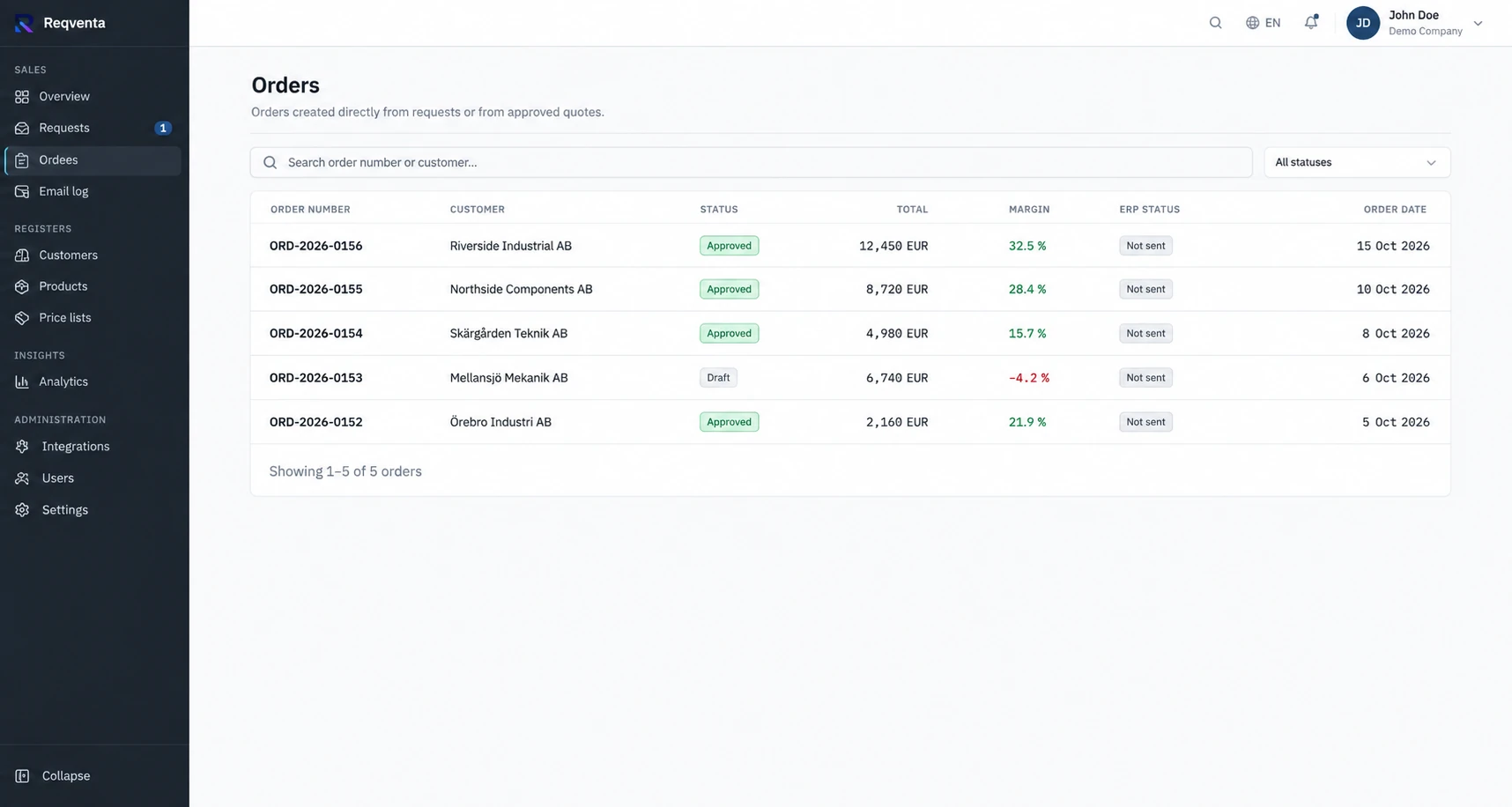Open order ORD-2026-0156
This screenshot has width=1512, height=807.
(x=315, y=246)
